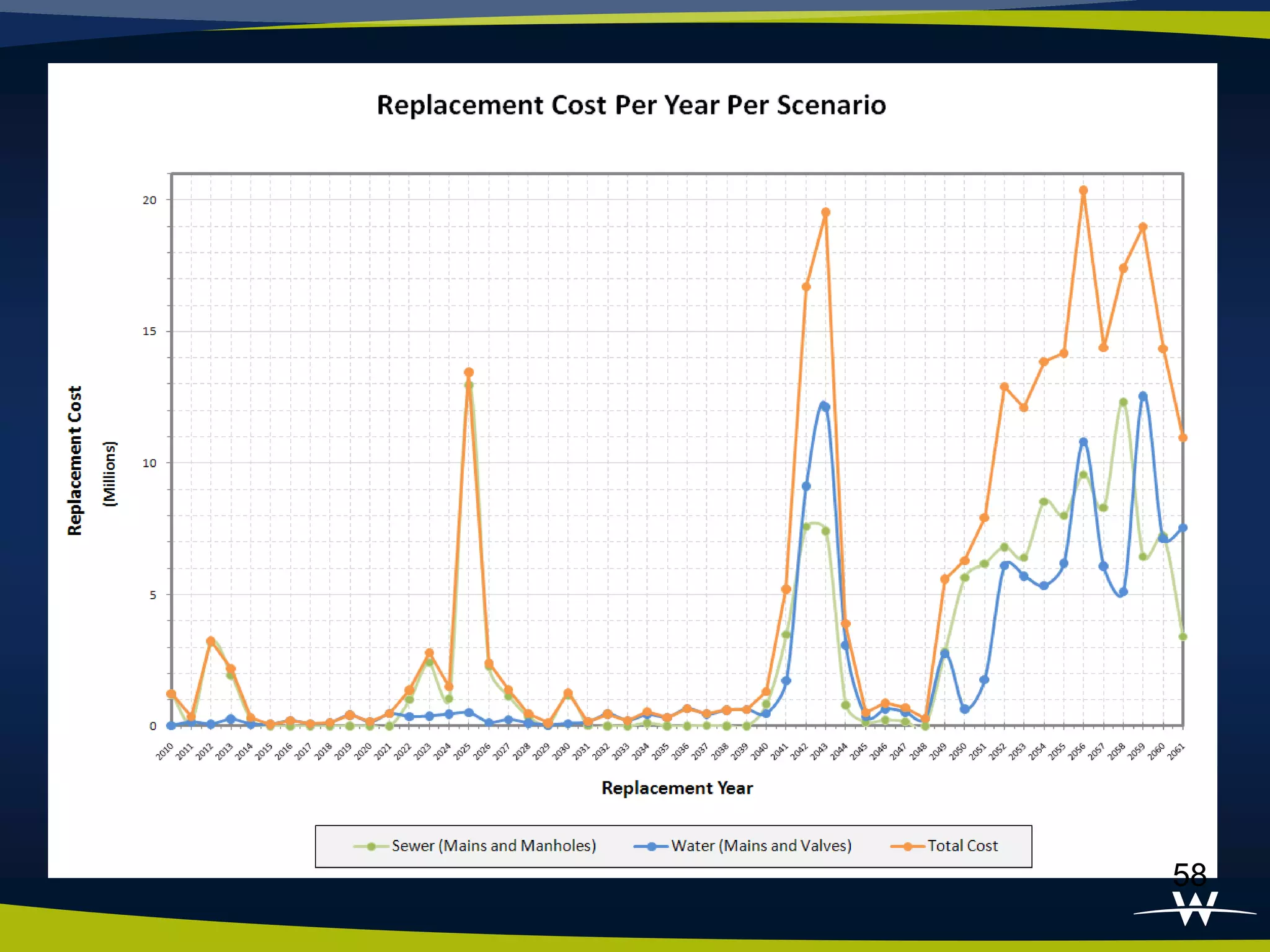
Task: Click the 'Replacement Year' axis title
Action: (x=677, y=788)
